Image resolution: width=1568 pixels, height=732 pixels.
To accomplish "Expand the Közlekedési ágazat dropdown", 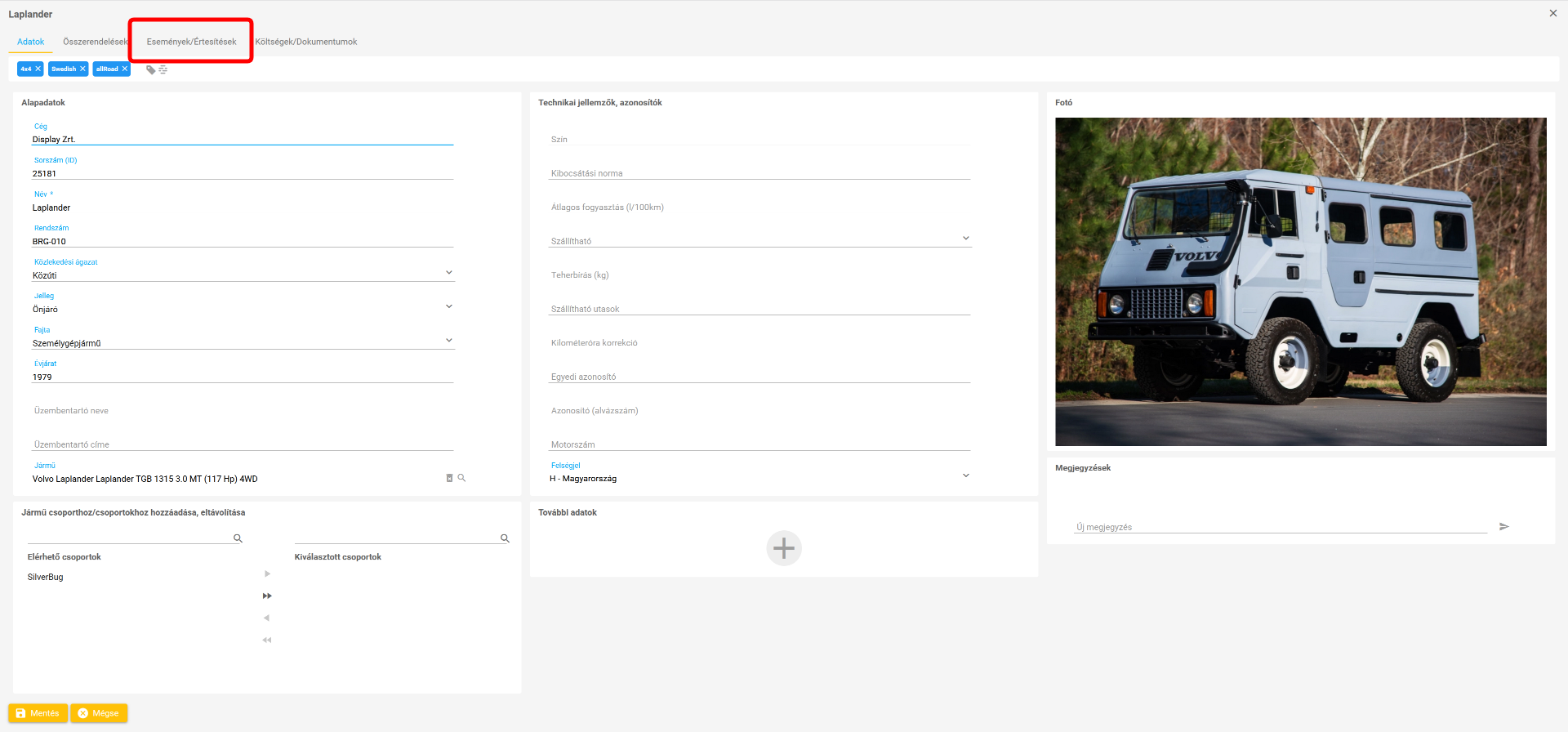I will point(448,272).
